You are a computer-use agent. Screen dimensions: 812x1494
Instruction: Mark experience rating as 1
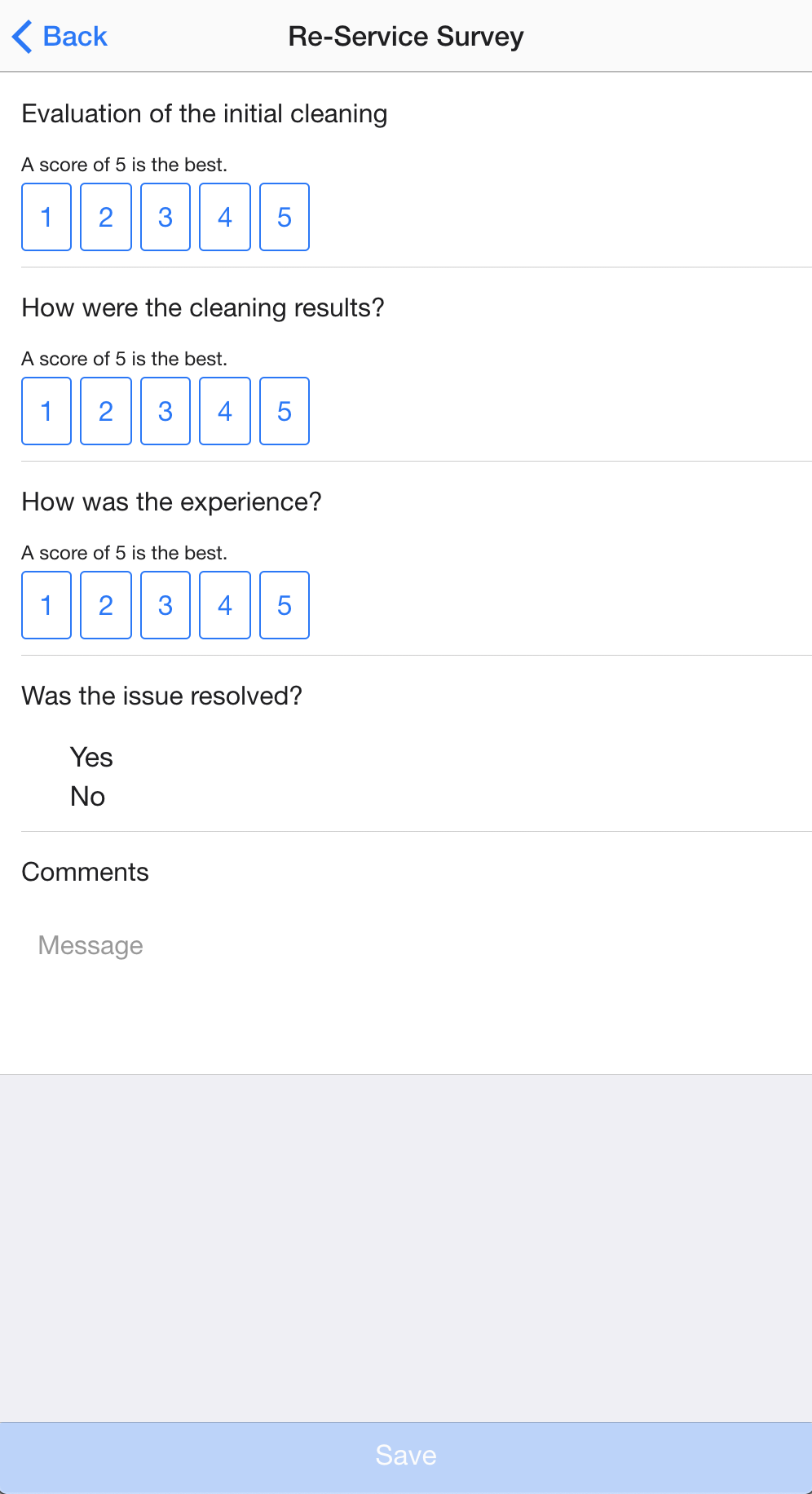coord(46,605)
